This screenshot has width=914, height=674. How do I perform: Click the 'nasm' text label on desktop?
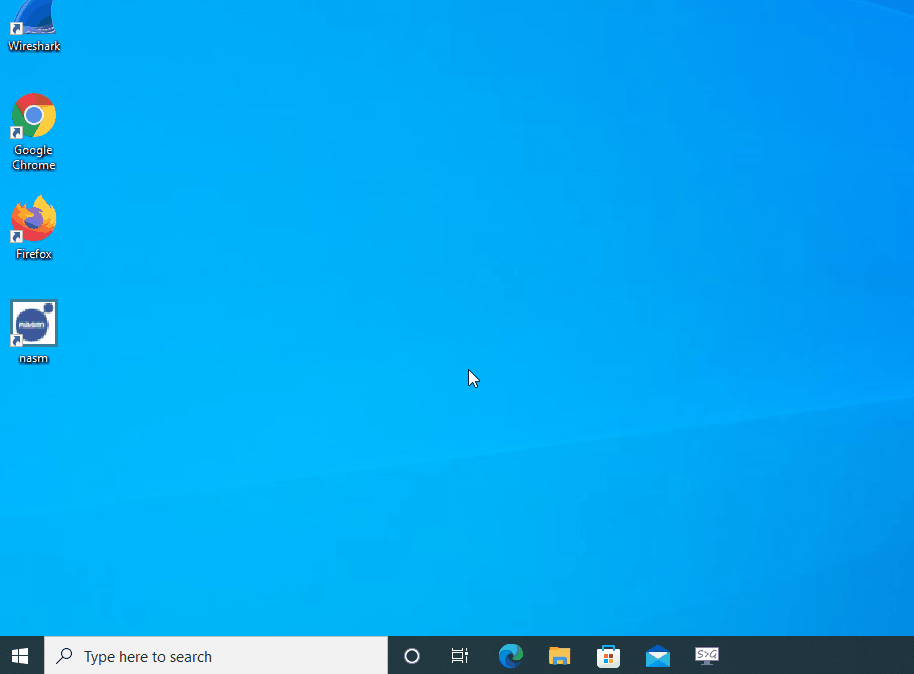(34, 358)
